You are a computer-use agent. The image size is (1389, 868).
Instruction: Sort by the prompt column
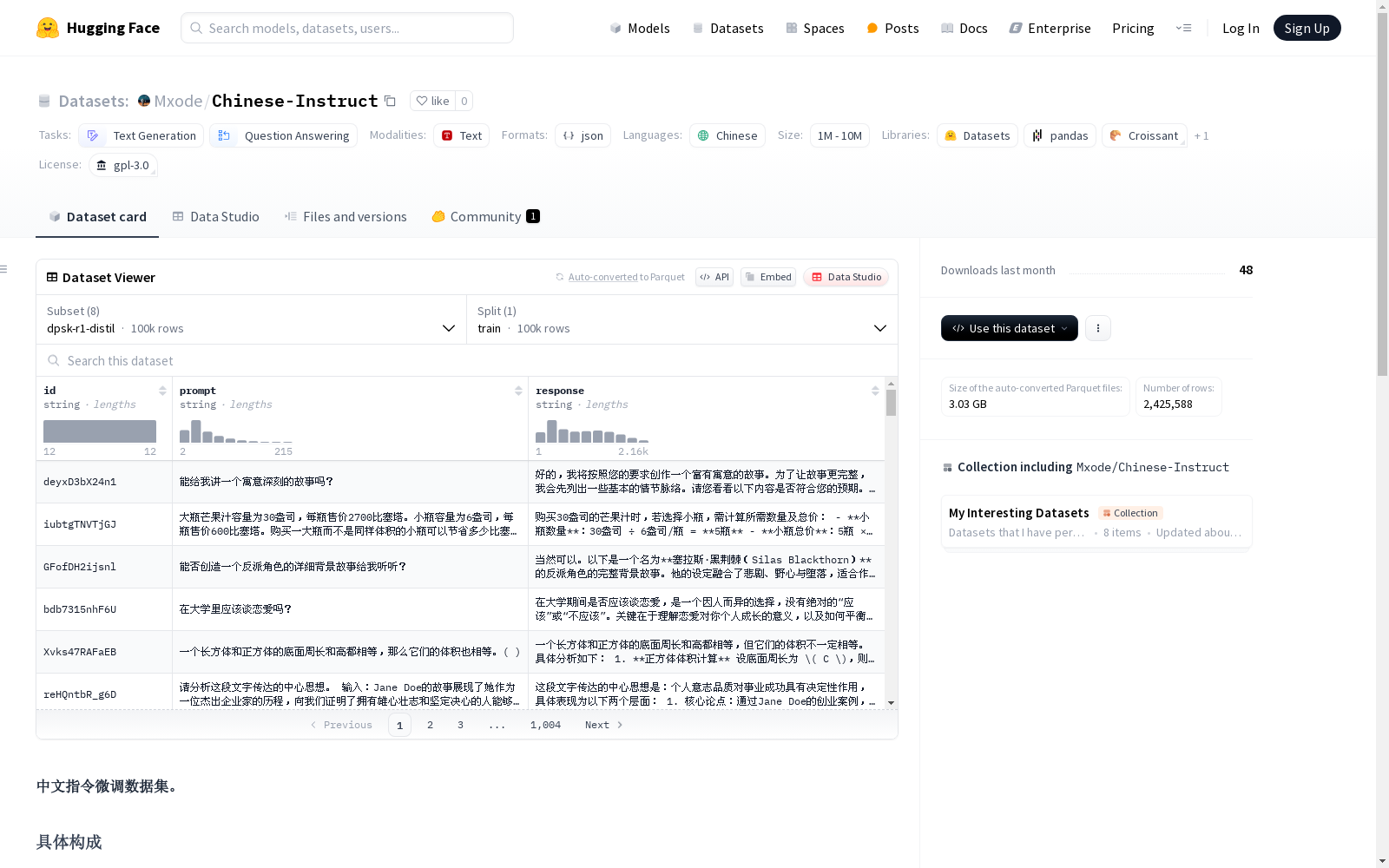point(518,391)
